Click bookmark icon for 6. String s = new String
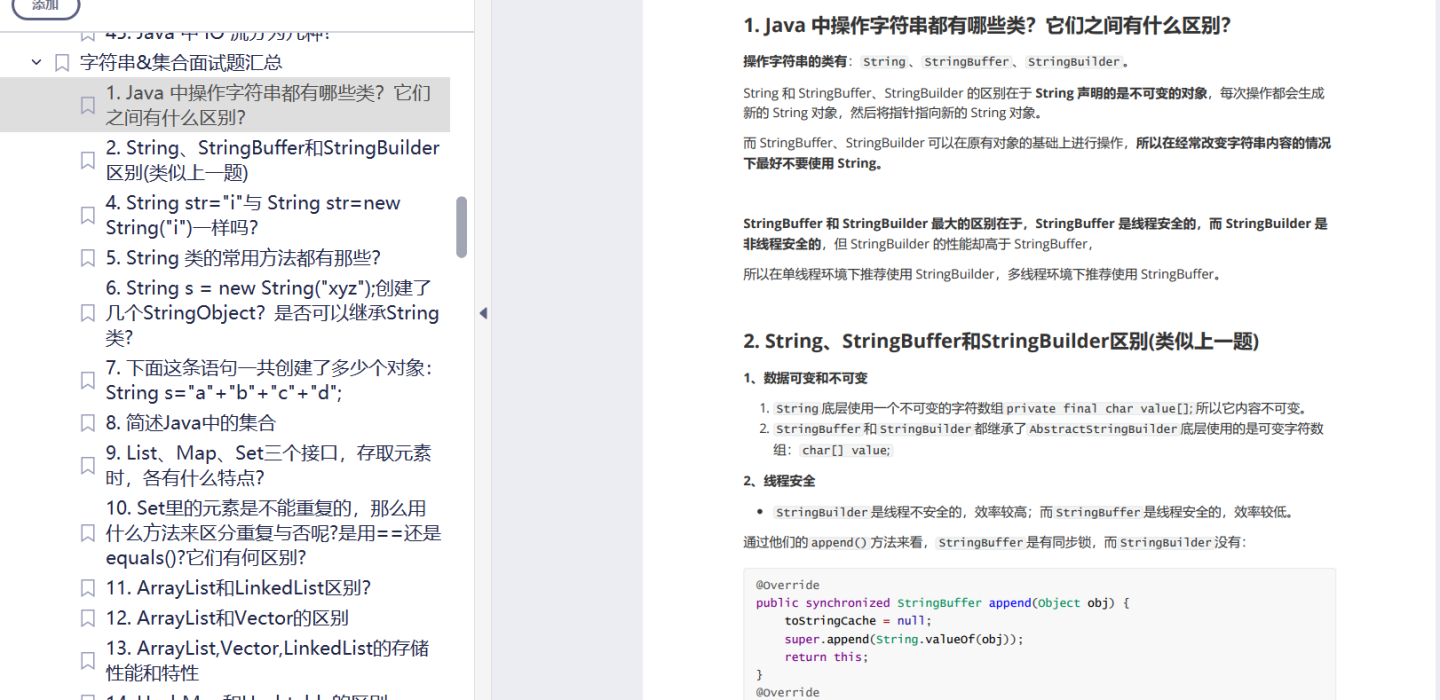 [x=87, y=313]
